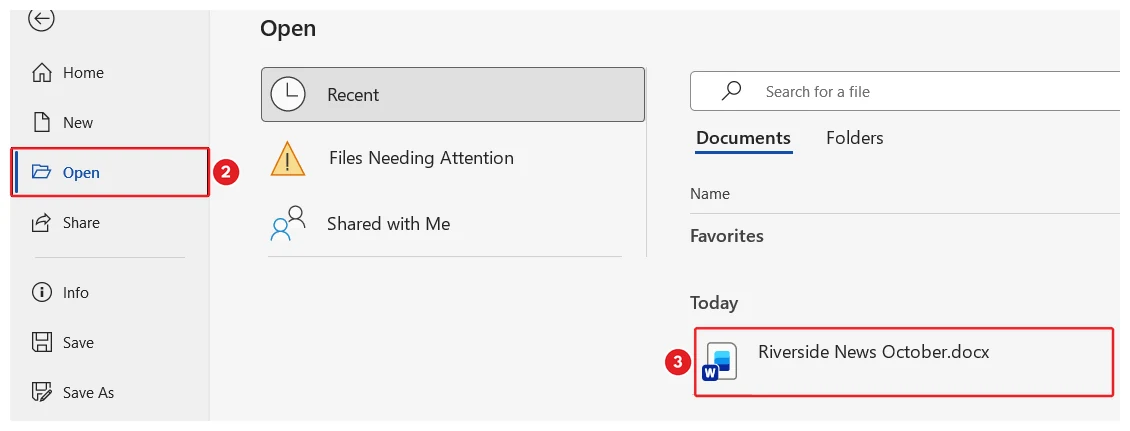
Task: Click the Shared with Me people icon
Action: click(288, 223)
